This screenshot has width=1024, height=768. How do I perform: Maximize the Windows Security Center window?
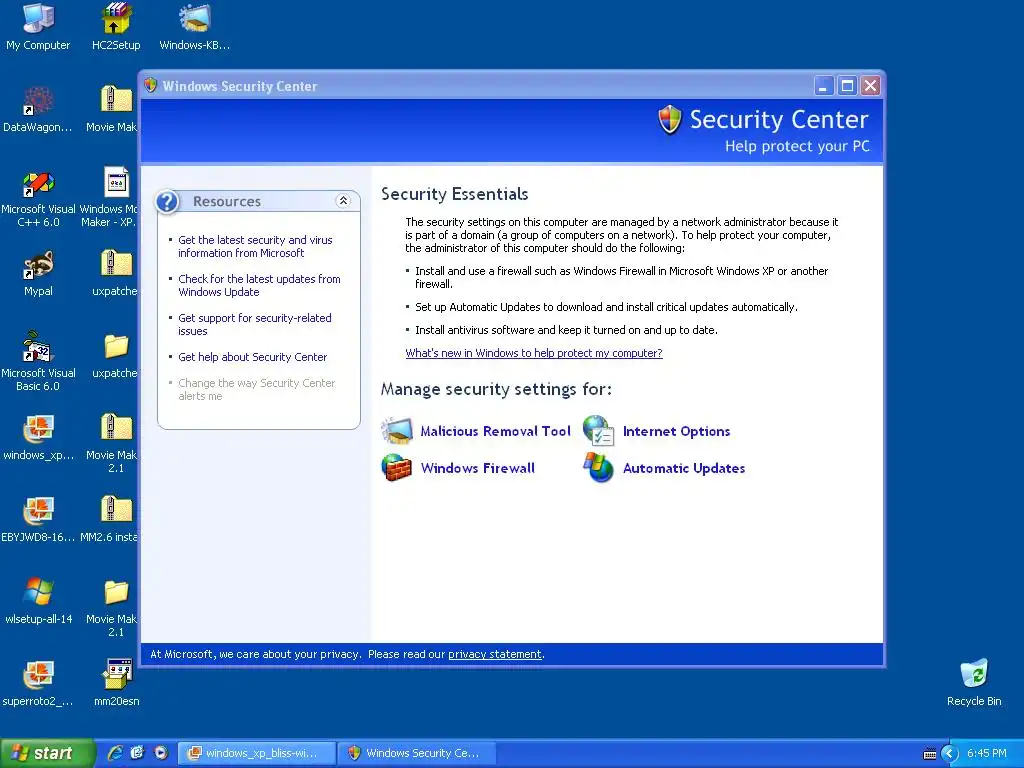point(847,86)
